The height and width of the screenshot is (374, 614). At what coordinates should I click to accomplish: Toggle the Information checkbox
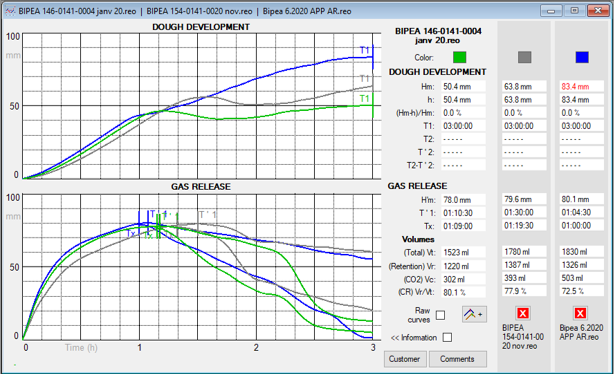pyautogui.click(x=447, y=338)
